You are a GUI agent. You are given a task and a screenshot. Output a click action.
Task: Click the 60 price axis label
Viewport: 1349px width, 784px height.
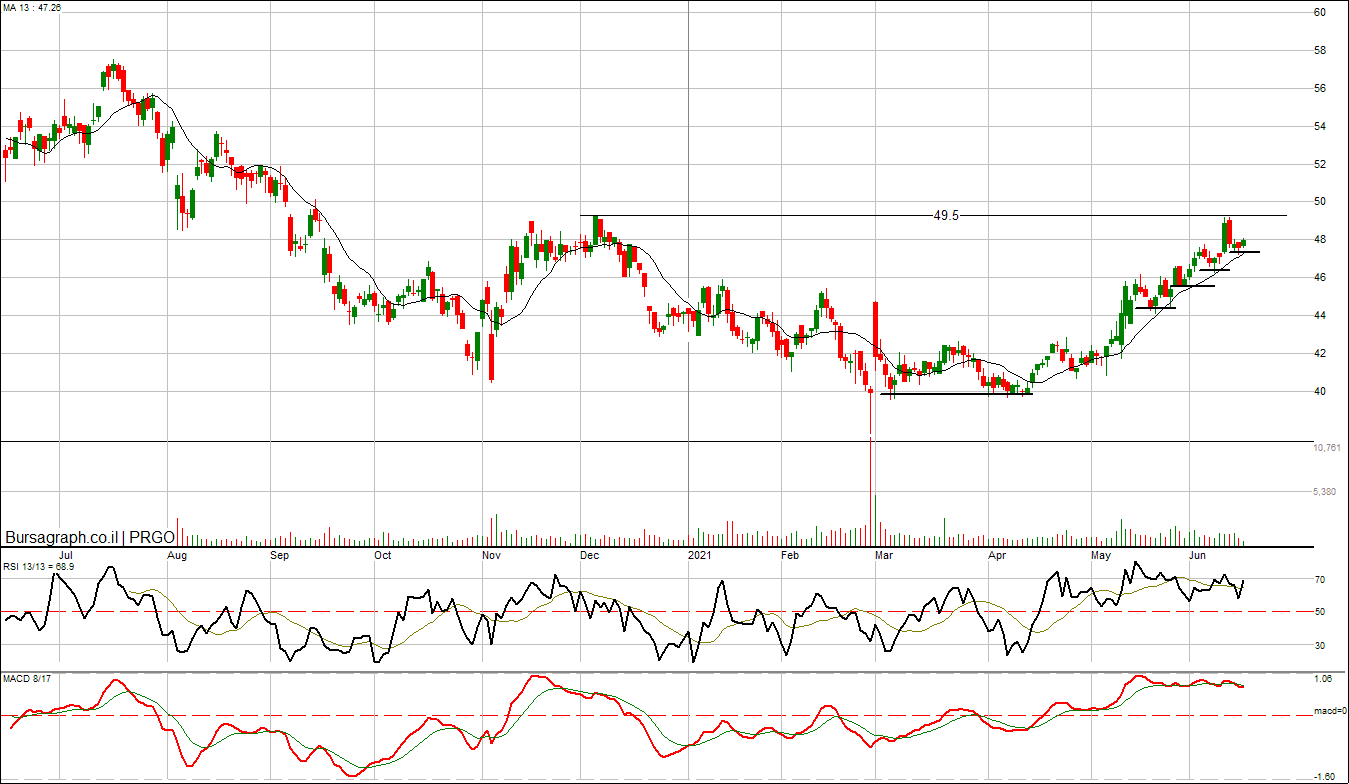pyautogui.click(x=1319, y=12)
